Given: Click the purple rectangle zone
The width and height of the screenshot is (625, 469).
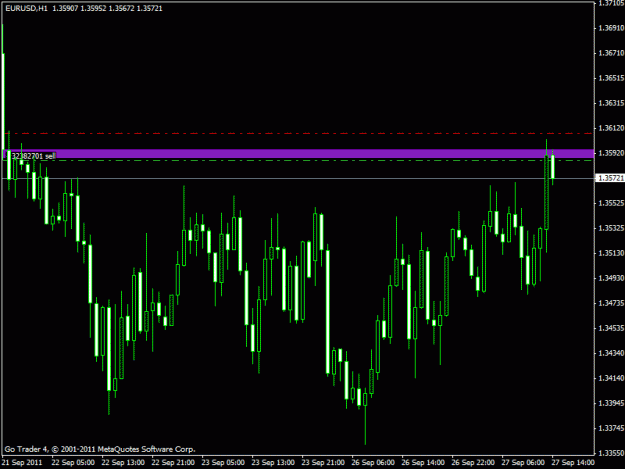Looking at the screenshot, I should (x=299, y=153).
